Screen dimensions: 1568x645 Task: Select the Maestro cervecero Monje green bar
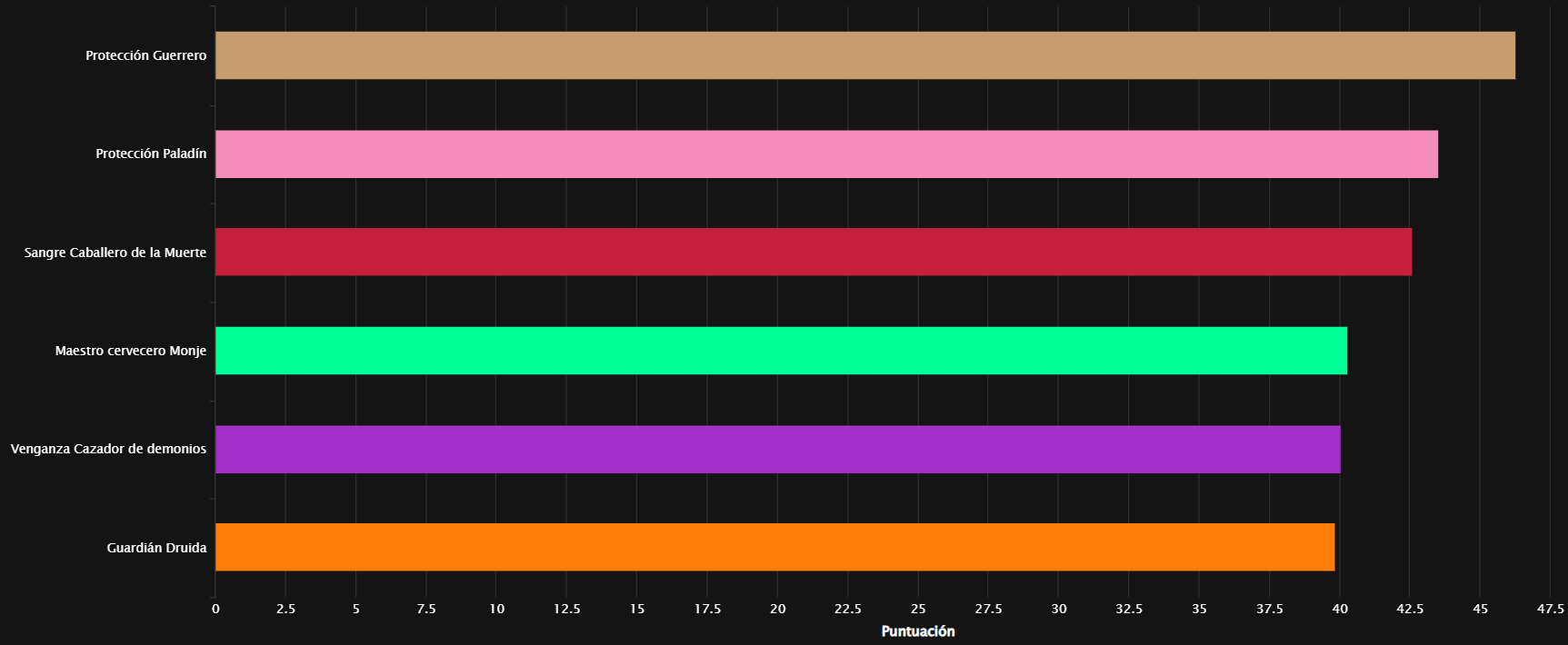781,351
